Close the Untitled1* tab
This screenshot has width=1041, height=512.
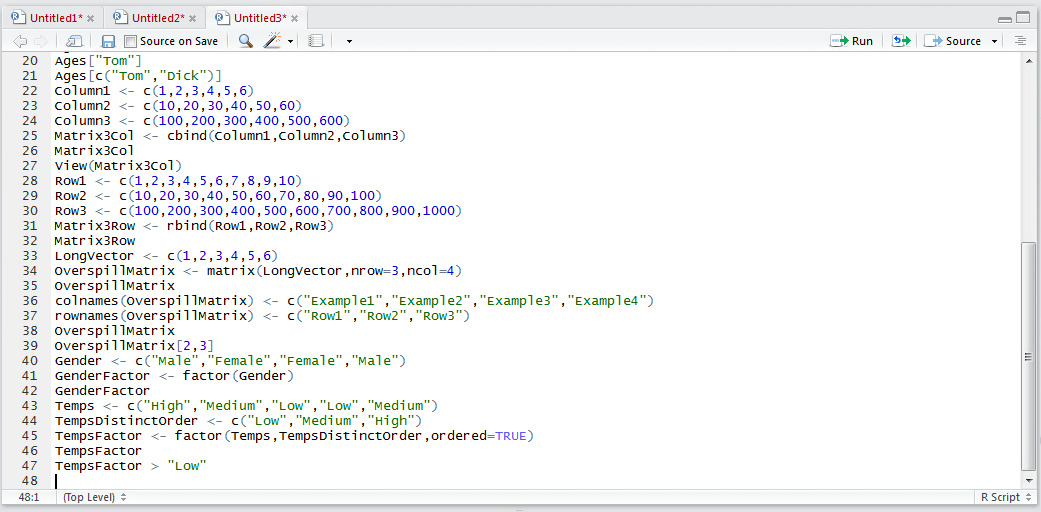coord(91,18)
